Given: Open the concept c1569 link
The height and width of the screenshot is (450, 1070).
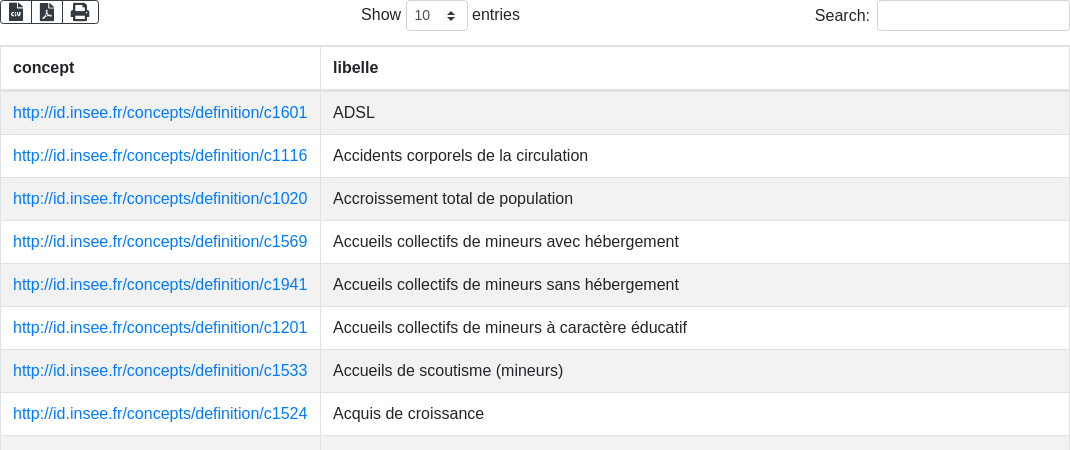Looking at the screenshot, I should [160, 242].
